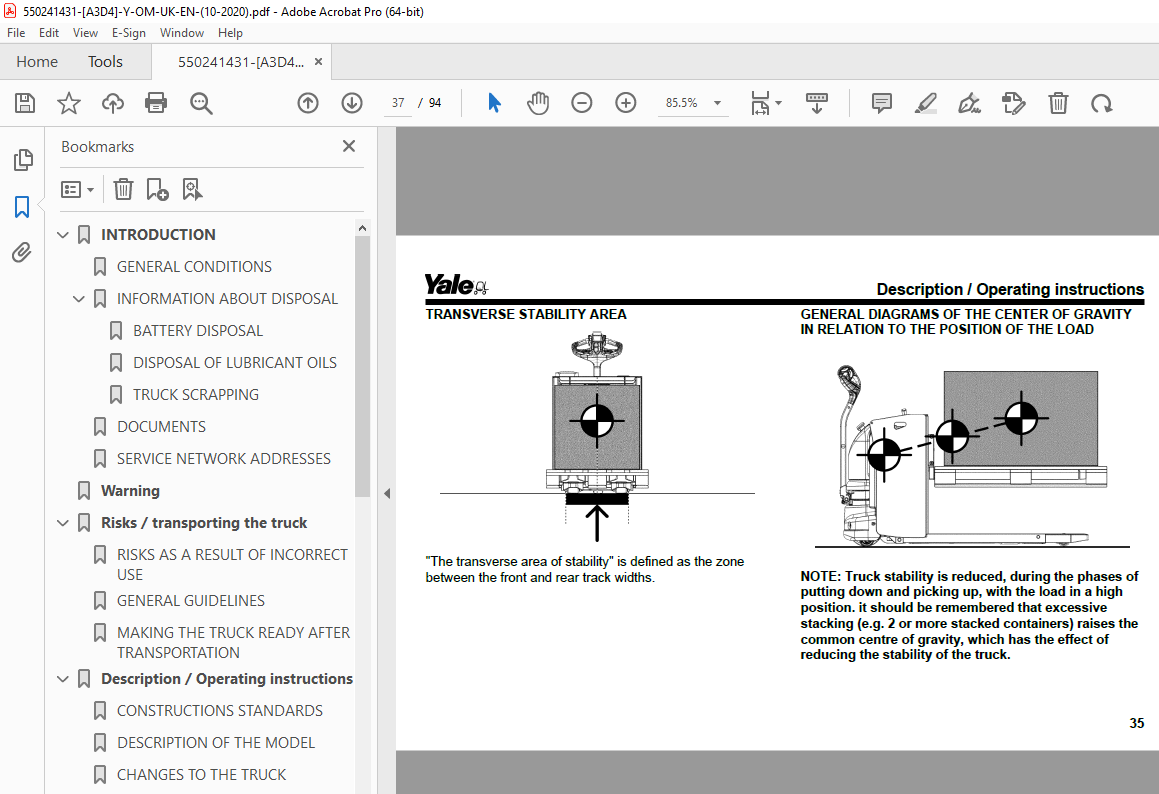Collapse Risks / transporting the truck bookmark
Viewport: 1159px width, 794px height.
(x=64, y=523)
